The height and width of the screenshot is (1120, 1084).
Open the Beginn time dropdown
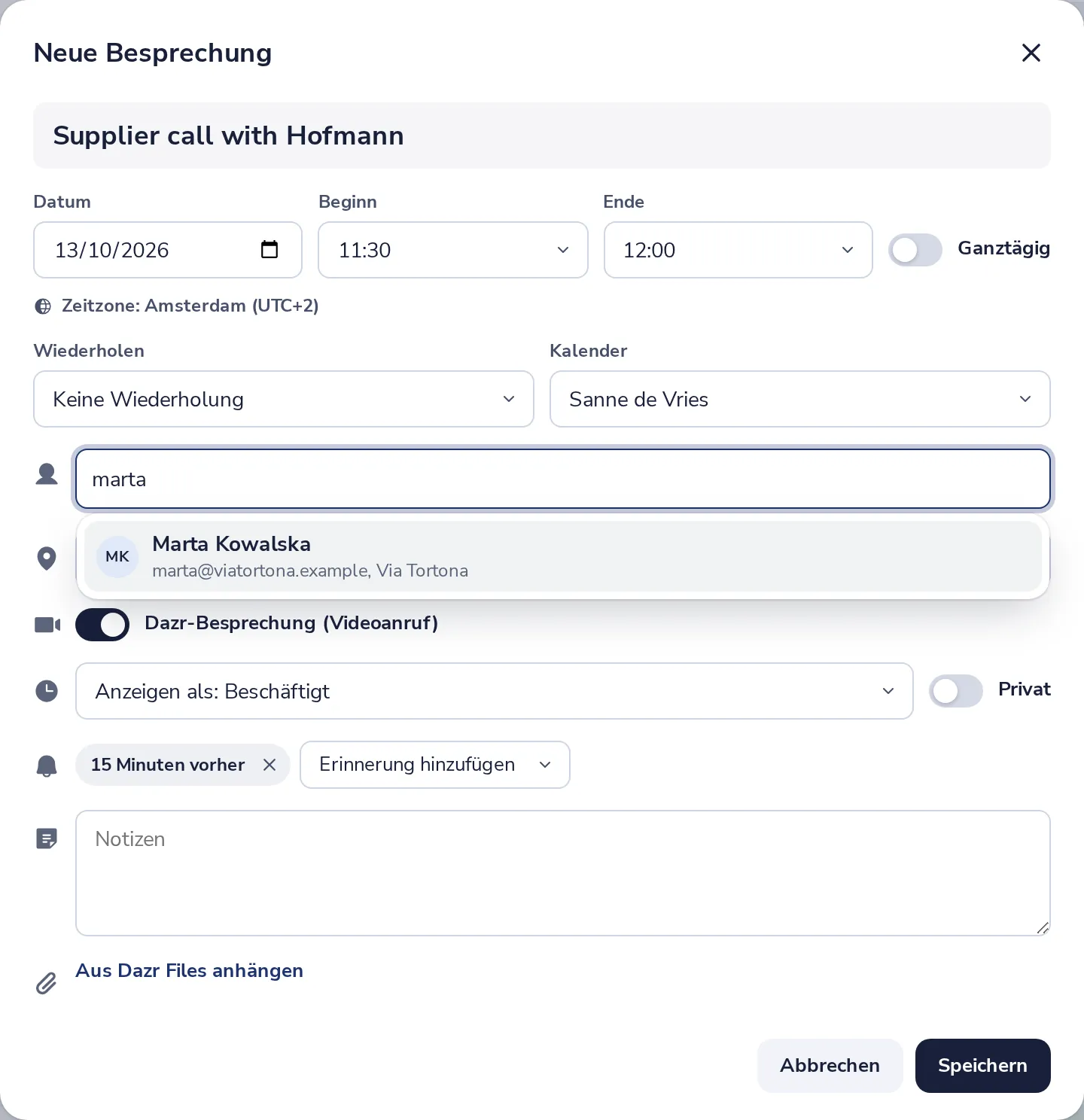tap(453, 250)
